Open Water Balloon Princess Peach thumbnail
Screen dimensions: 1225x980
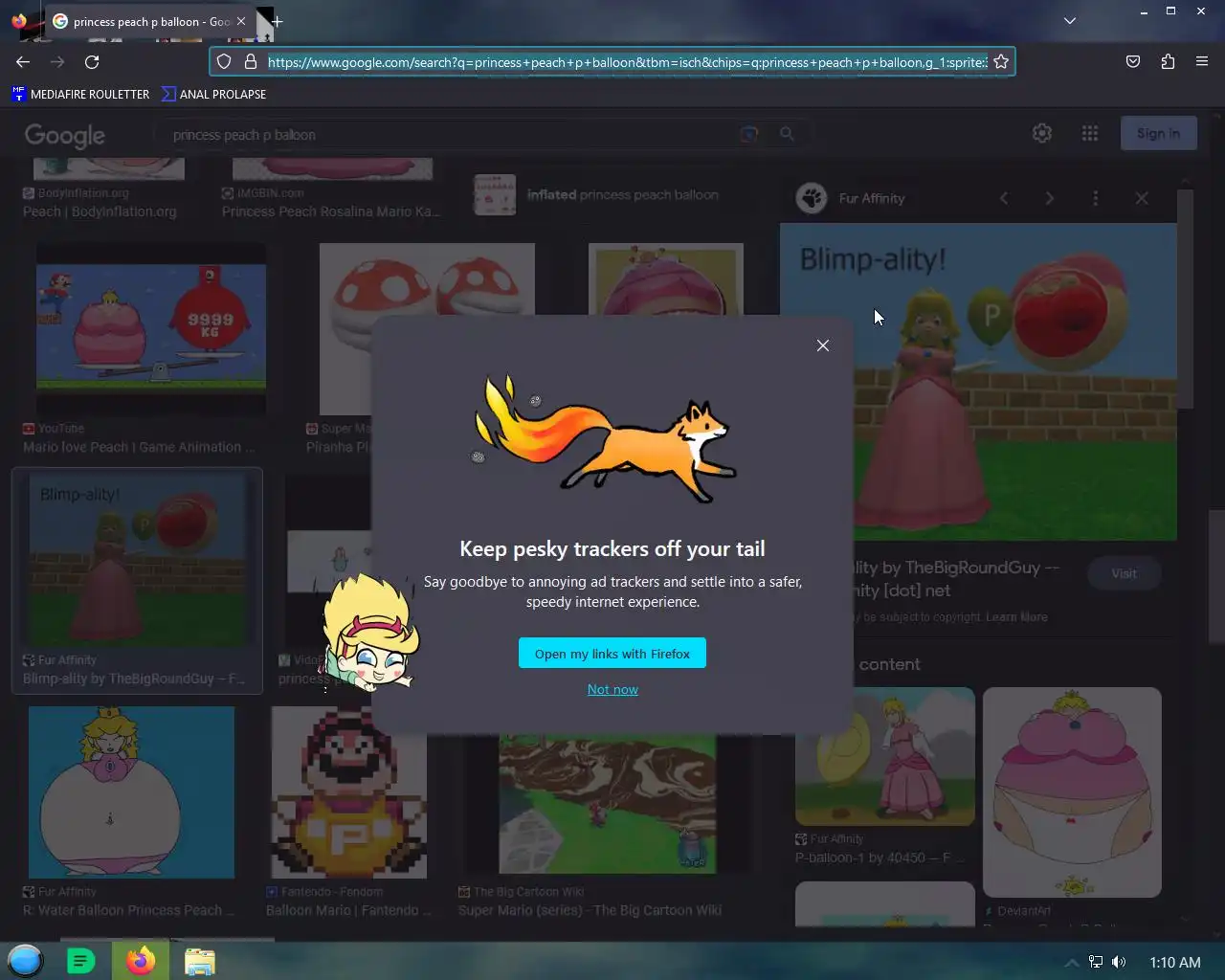point(131,792)
